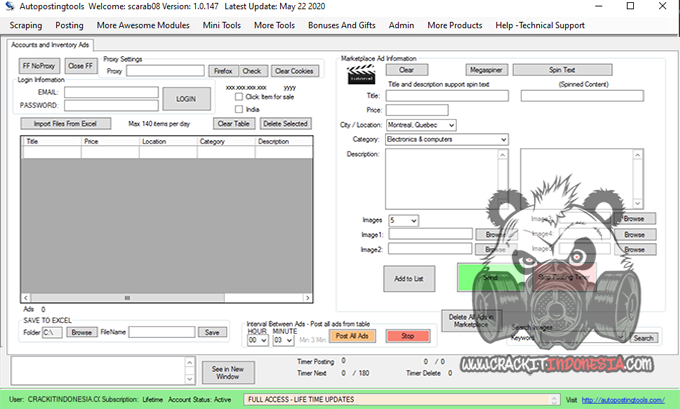Screen dimensions: 680x409
Task: Toggle the India checkbox
Action: click(x=239, y=109)
